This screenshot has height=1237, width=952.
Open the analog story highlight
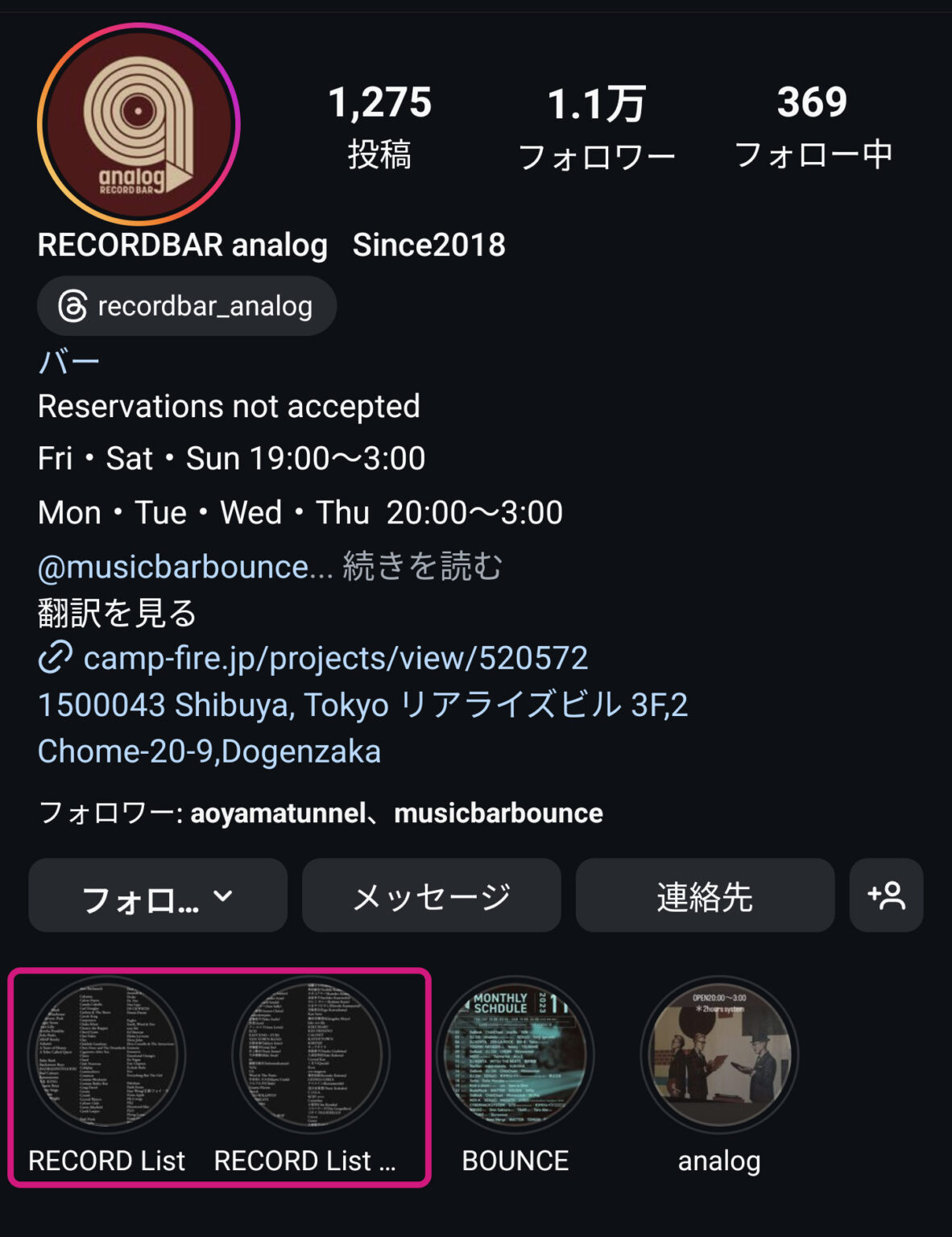click(719, 1055)
